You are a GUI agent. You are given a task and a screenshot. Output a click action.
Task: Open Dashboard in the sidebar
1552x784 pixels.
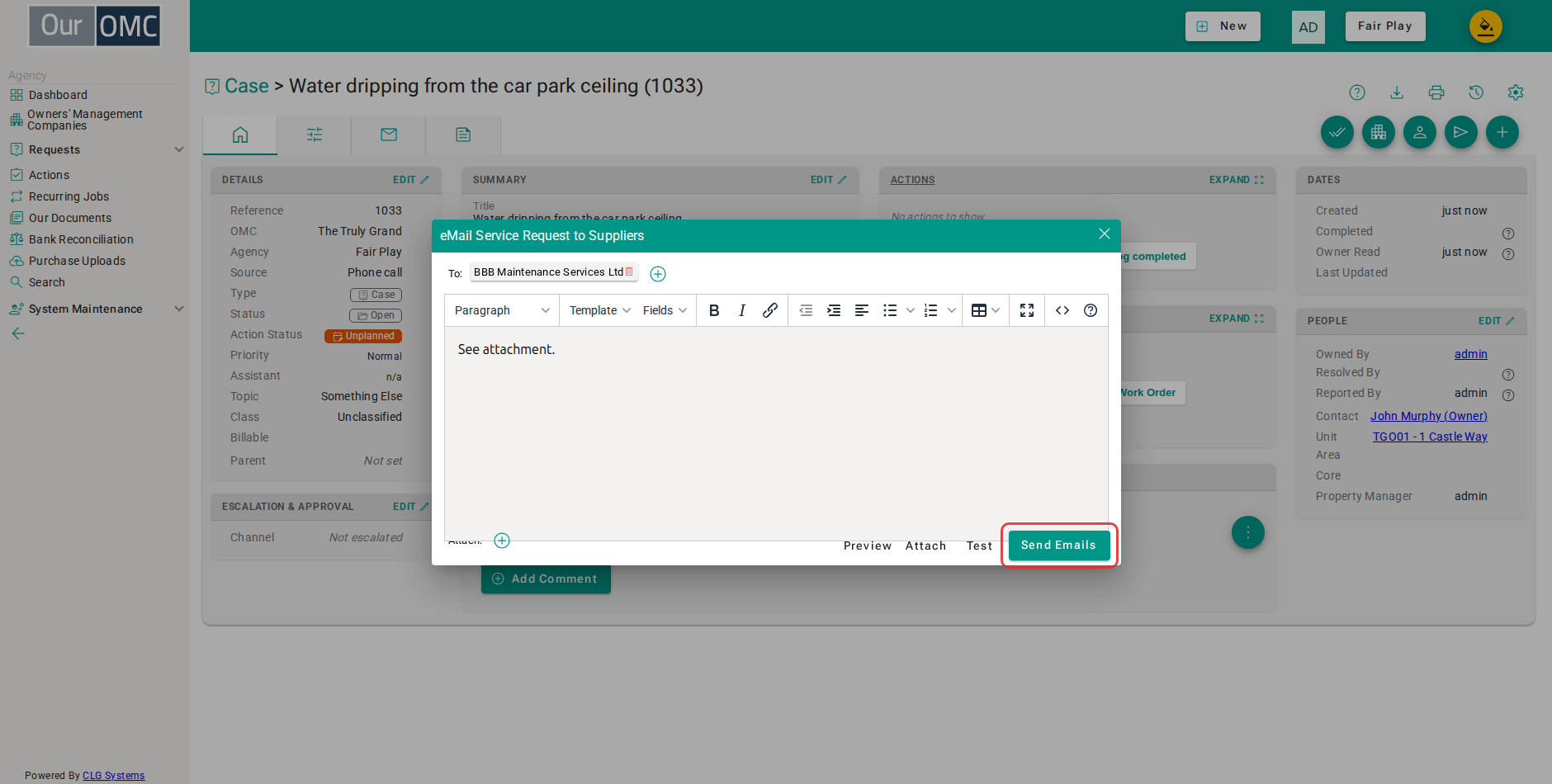(x=58, y=95)
